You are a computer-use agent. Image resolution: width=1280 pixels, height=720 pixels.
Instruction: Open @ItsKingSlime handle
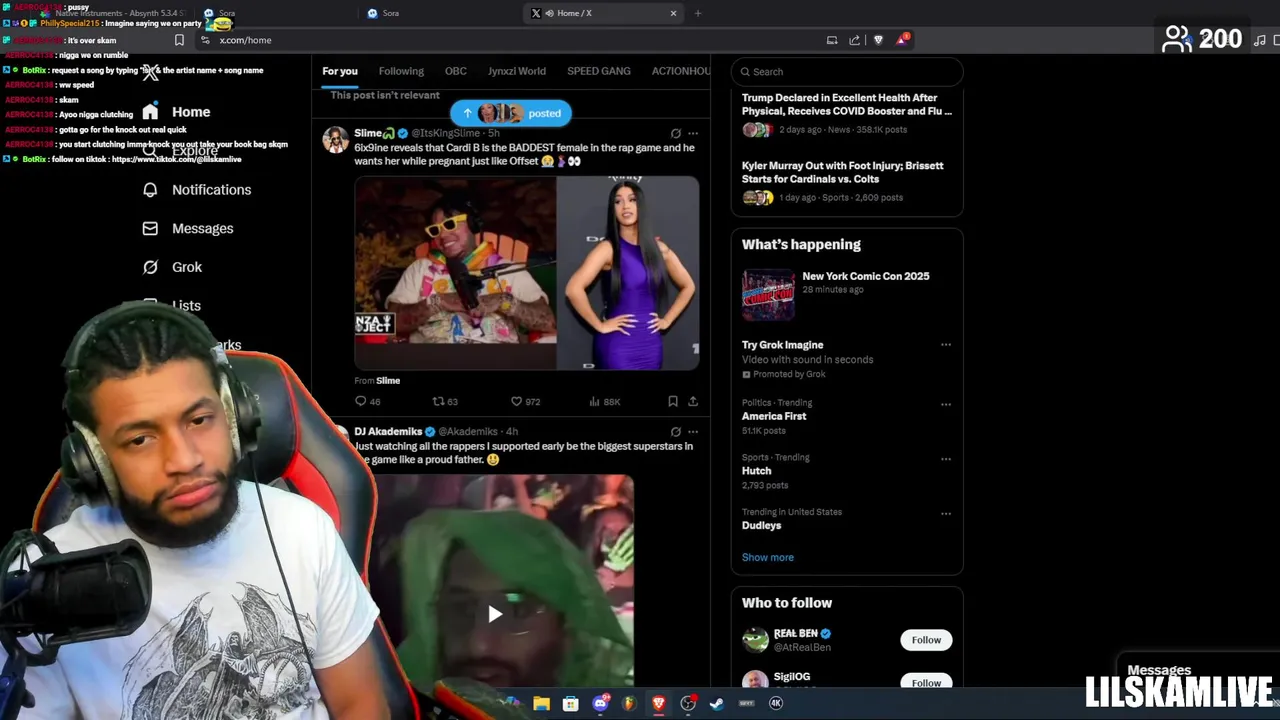[x=446, y=133]
